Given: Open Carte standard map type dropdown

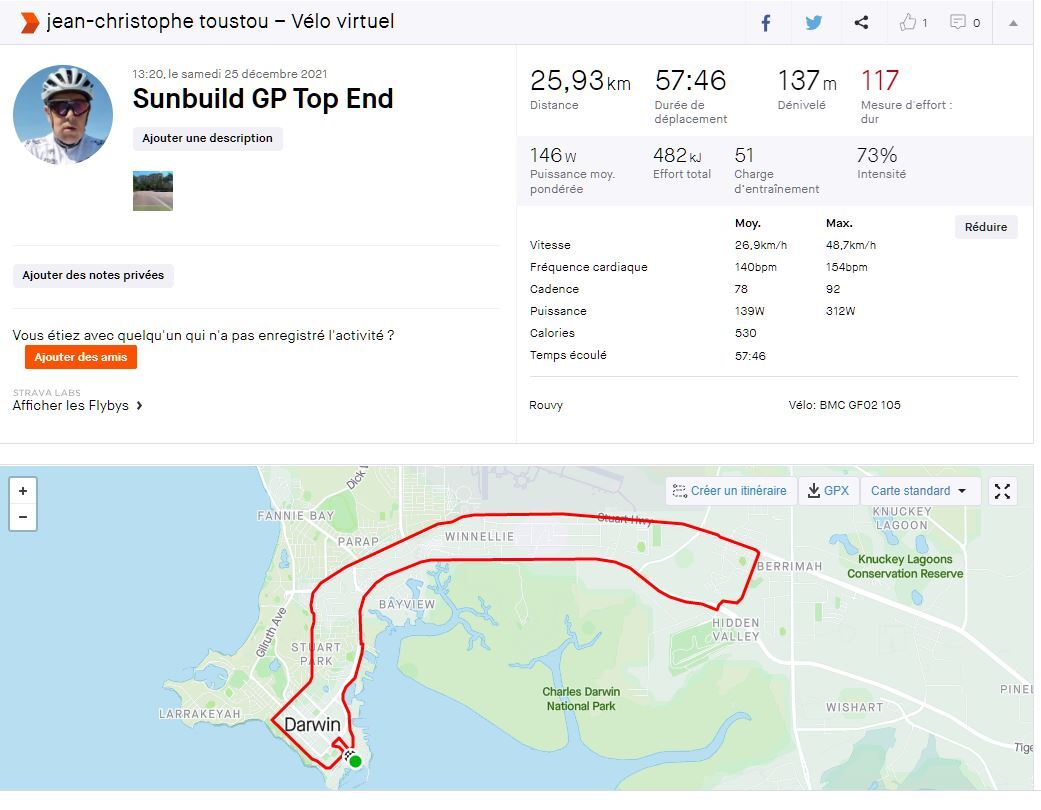Looking at the screenshot, I should 919,491.
